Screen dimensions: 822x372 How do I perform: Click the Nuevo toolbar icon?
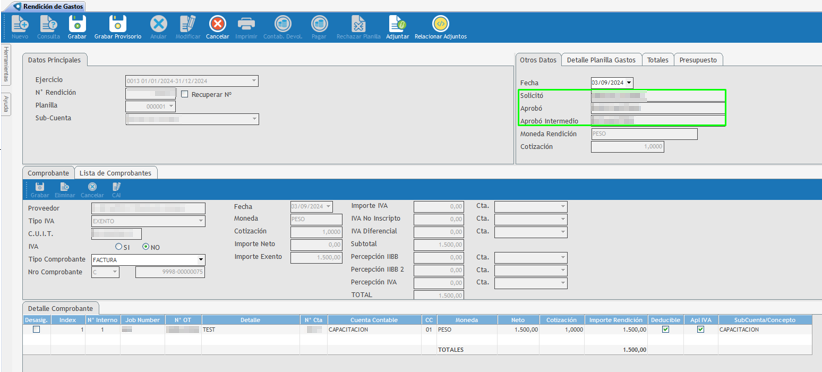tap(20, 24)
